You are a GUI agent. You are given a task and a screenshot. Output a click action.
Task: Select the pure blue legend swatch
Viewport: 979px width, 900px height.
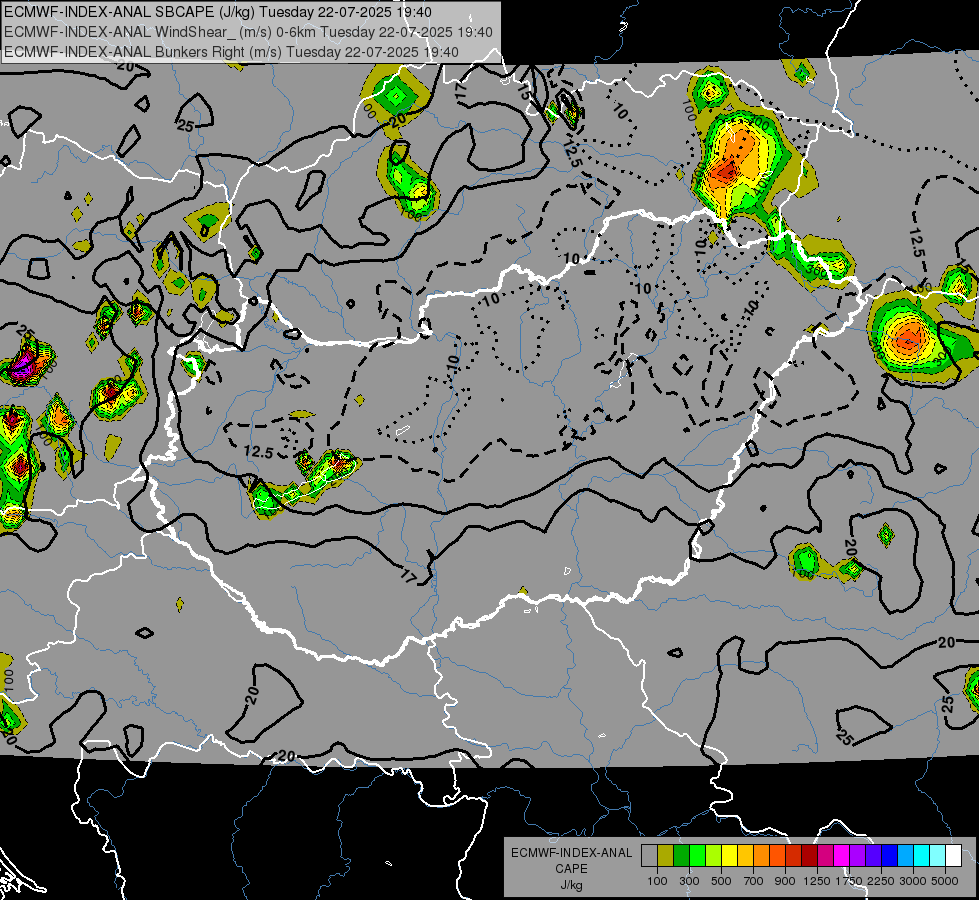(889, 856)
